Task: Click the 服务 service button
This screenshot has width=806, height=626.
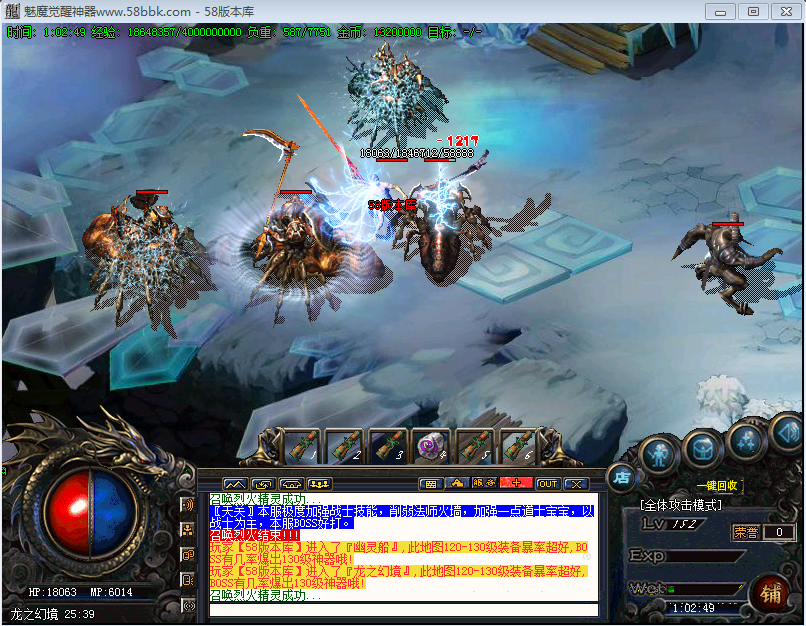Action: point(484,484)
